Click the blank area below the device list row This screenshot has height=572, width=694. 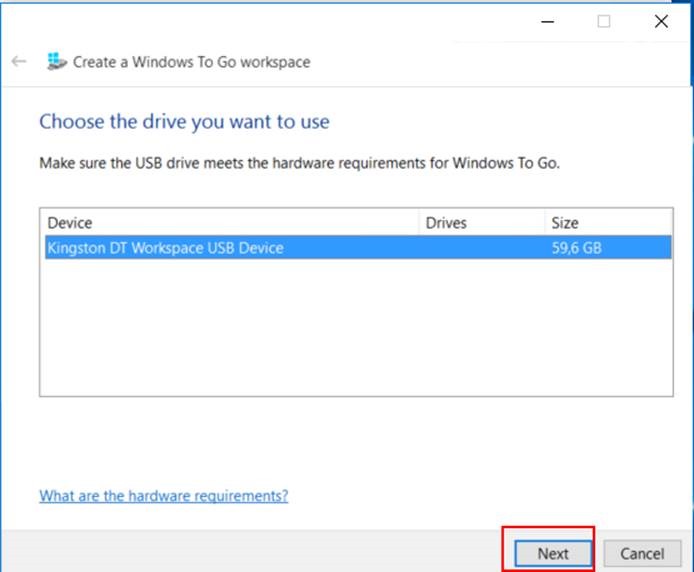[355, 330]
